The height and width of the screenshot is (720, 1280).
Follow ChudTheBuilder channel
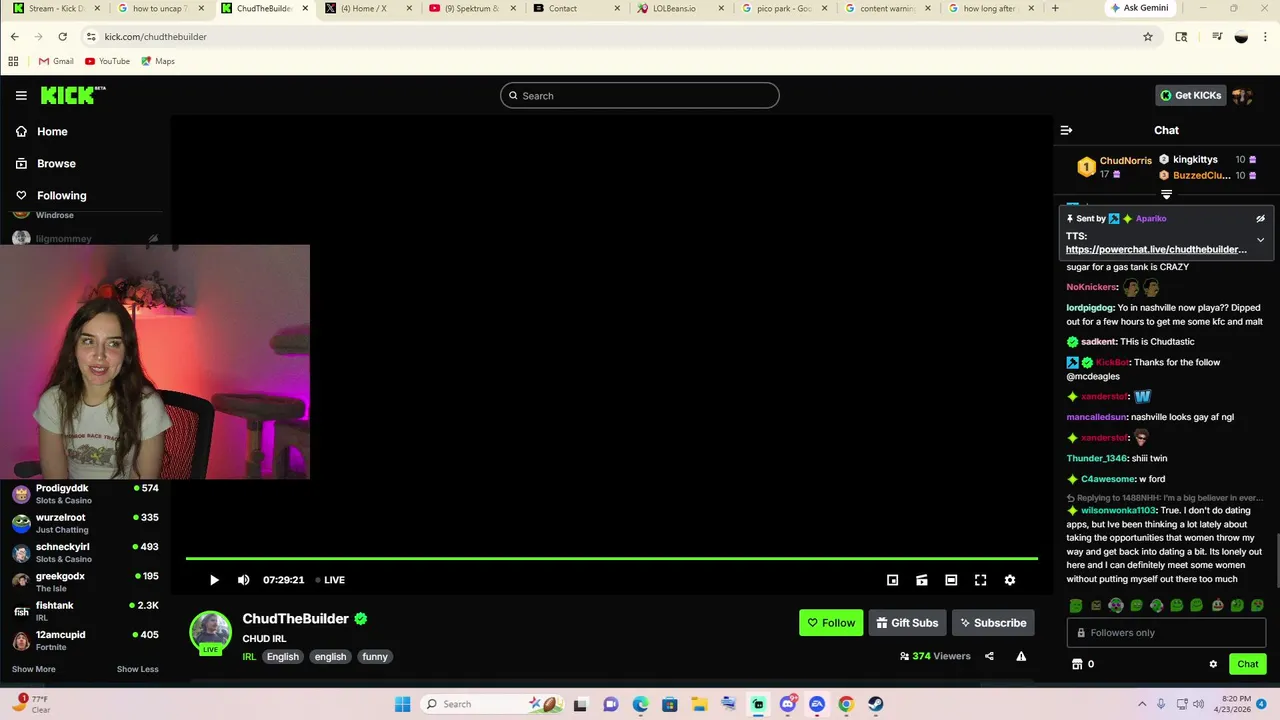click(x=831, y=623)
